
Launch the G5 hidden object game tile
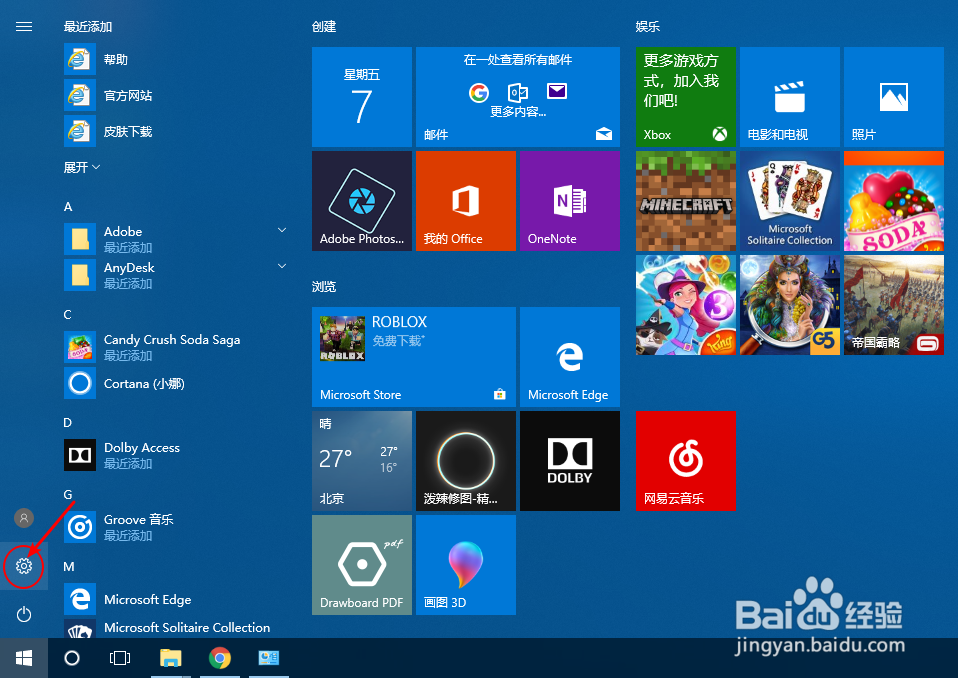pos(790,305)
